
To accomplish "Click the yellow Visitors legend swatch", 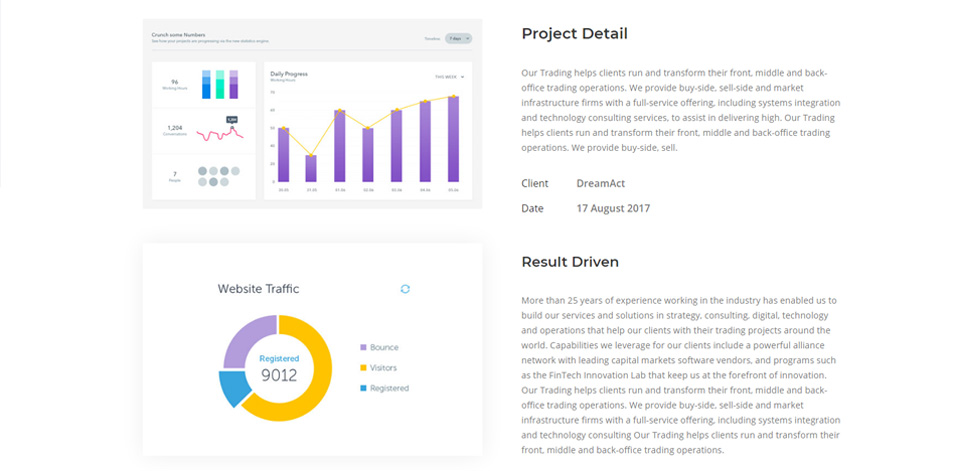I will point(363,368).
